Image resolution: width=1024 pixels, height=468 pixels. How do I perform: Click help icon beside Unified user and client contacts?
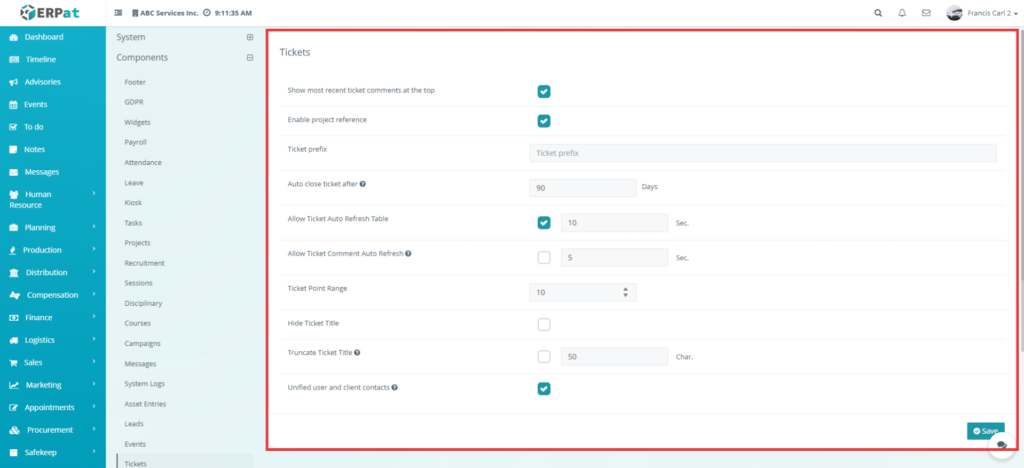tap(395, 387)
